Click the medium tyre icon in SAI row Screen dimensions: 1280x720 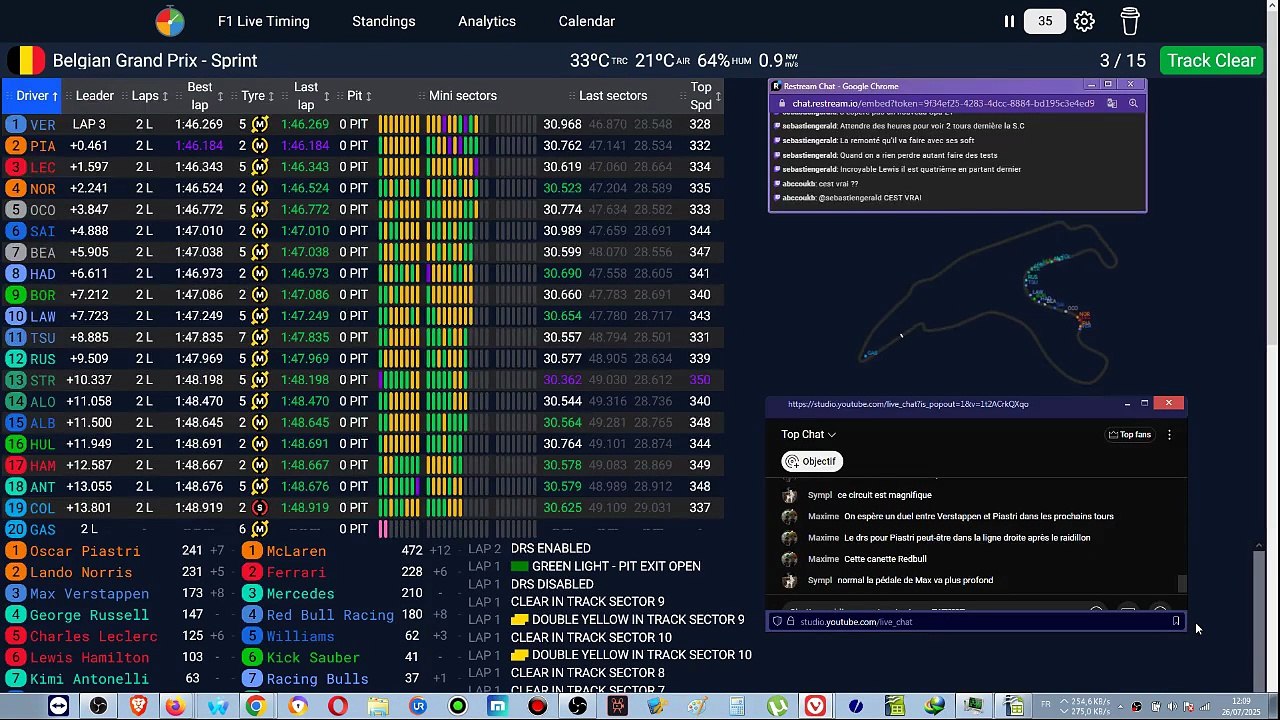click(260, 231)
